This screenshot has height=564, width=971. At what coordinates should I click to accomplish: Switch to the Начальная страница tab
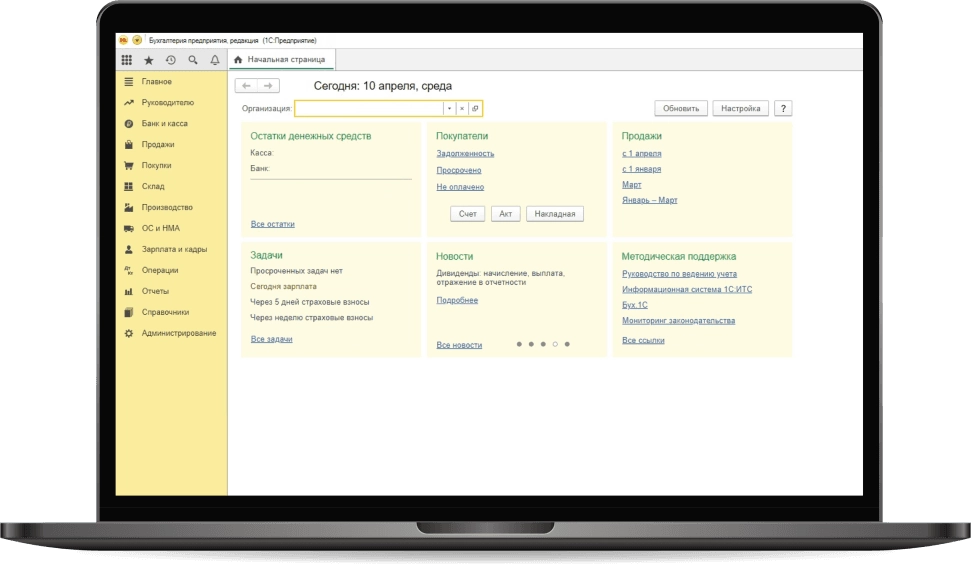pos(280,60)
